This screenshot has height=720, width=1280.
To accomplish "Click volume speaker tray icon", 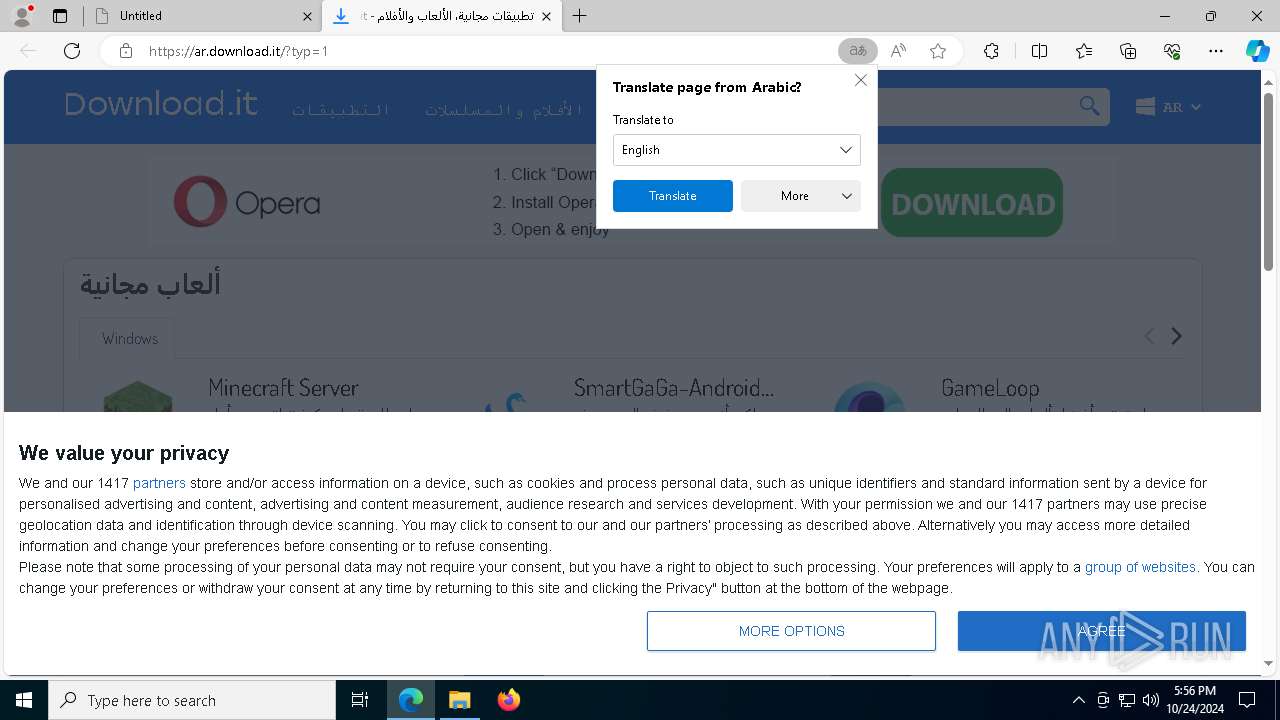I will tap(1150, 700).
